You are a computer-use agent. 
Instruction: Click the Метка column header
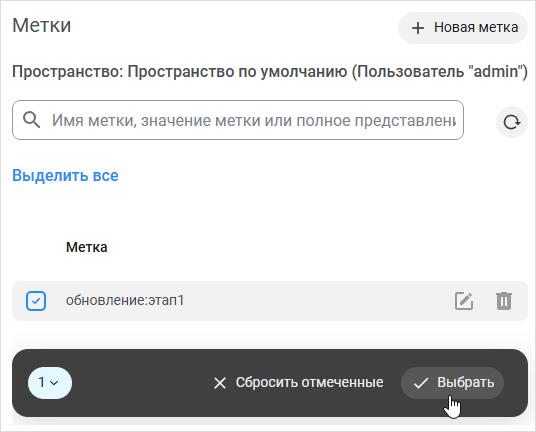(86, 247)
